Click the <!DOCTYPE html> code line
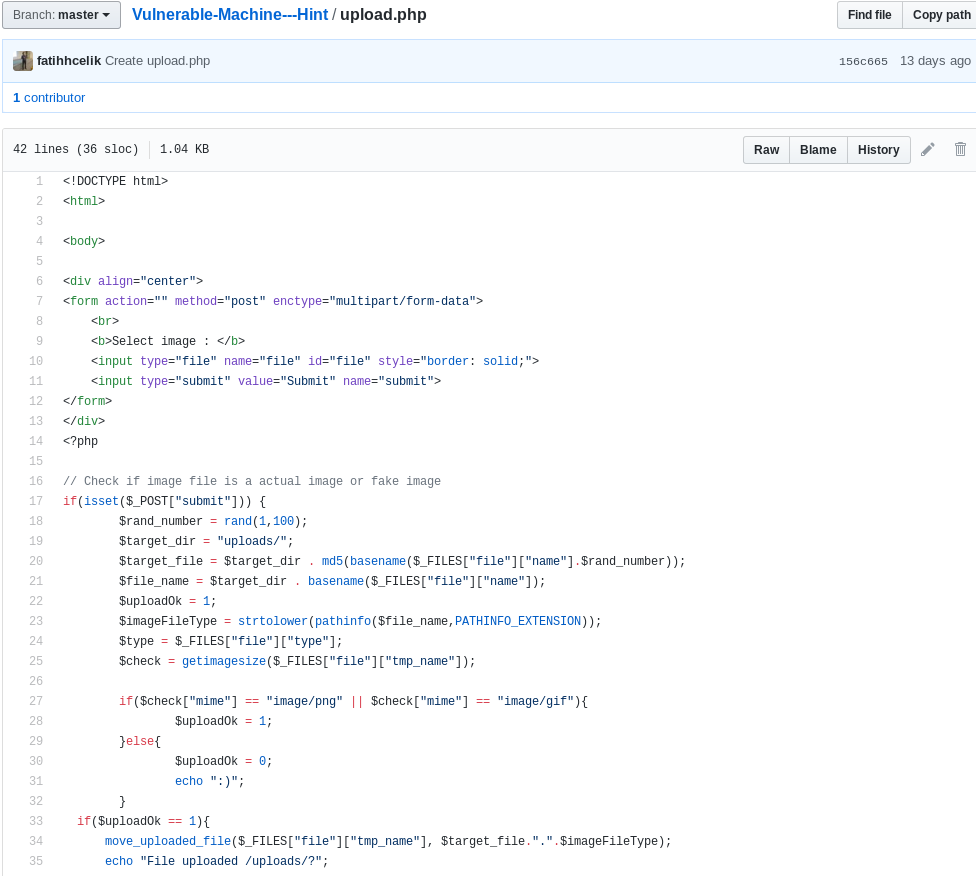976x876 pixels. click(115, 181)
